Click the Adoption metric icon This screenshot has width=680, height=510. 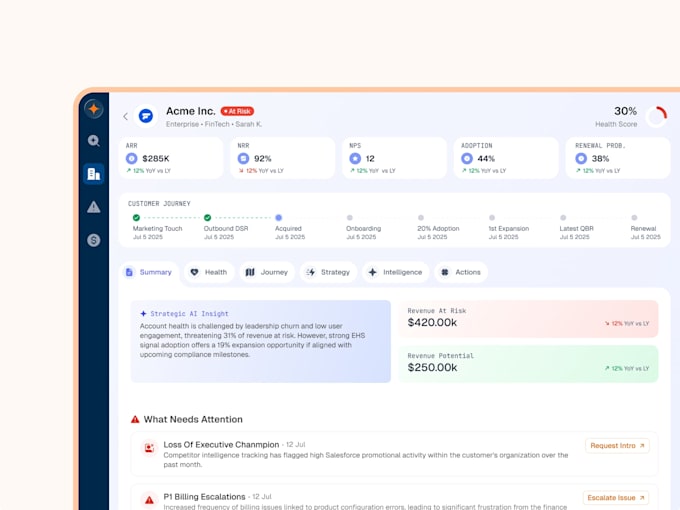(467, 158)
